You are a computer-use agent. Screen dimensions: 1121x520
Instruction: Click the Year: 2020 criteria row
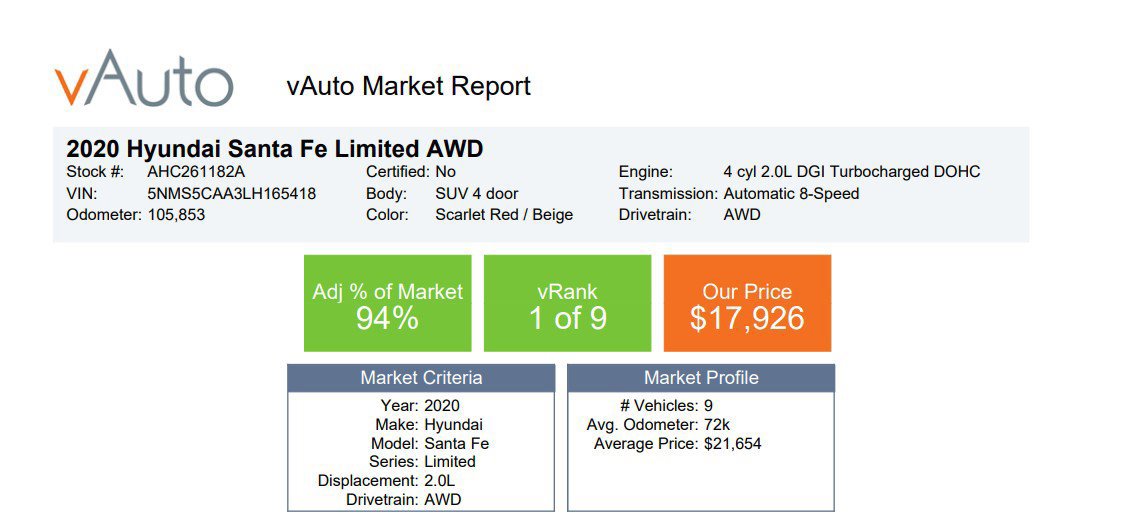tap(421, 406)
